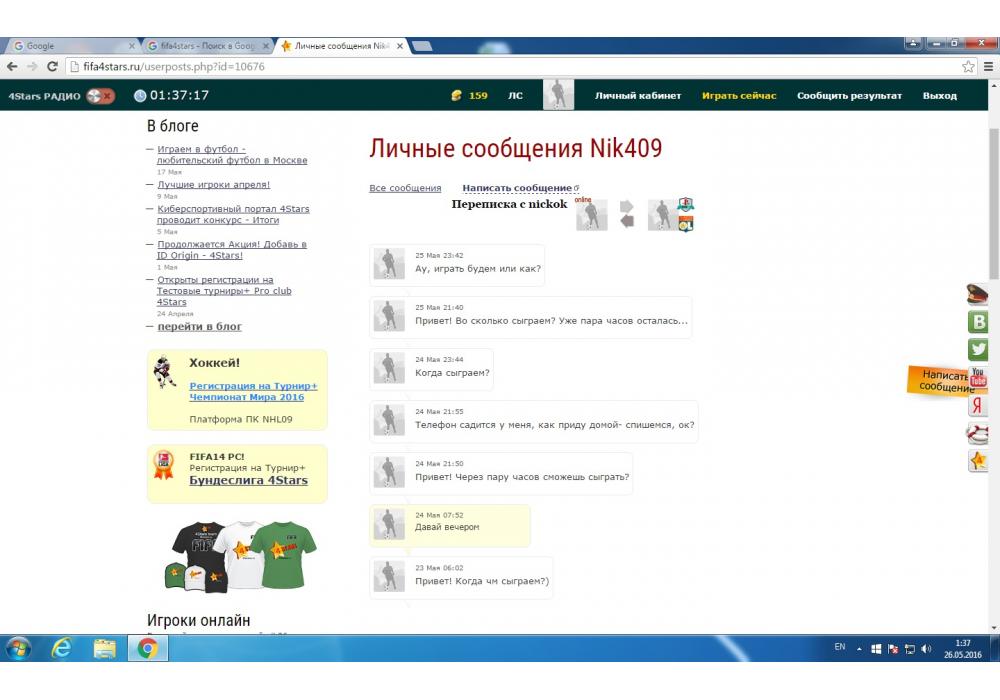Bookmark the page with star icon
This screenshot has width=1000, height=700.
[x=968, y=67]
